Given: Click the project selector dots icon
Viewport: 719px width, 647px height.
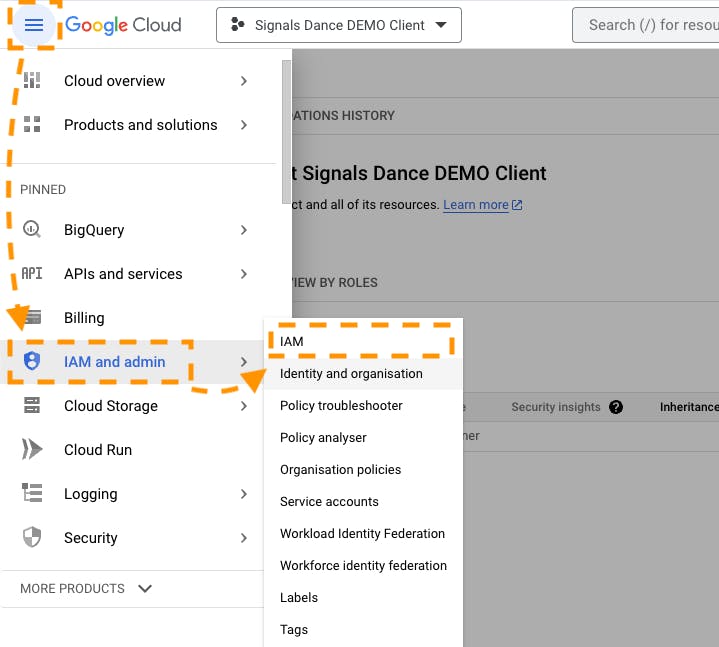Looking at the screenshot, I should click(237, 25).
